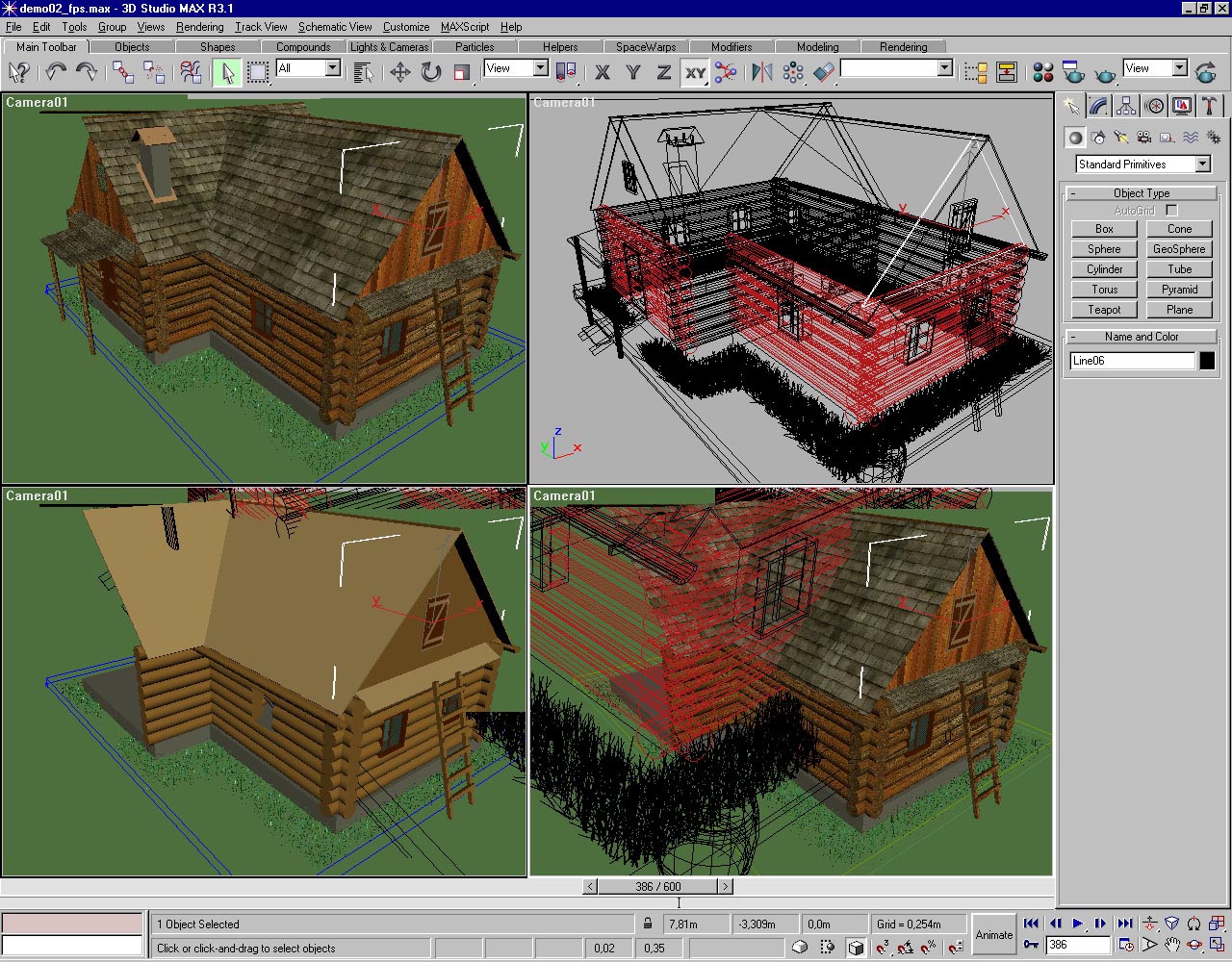This screenshot has height=962, width=1232.
Task: Click the Line06 object name field
Action: coord(1132,361)
